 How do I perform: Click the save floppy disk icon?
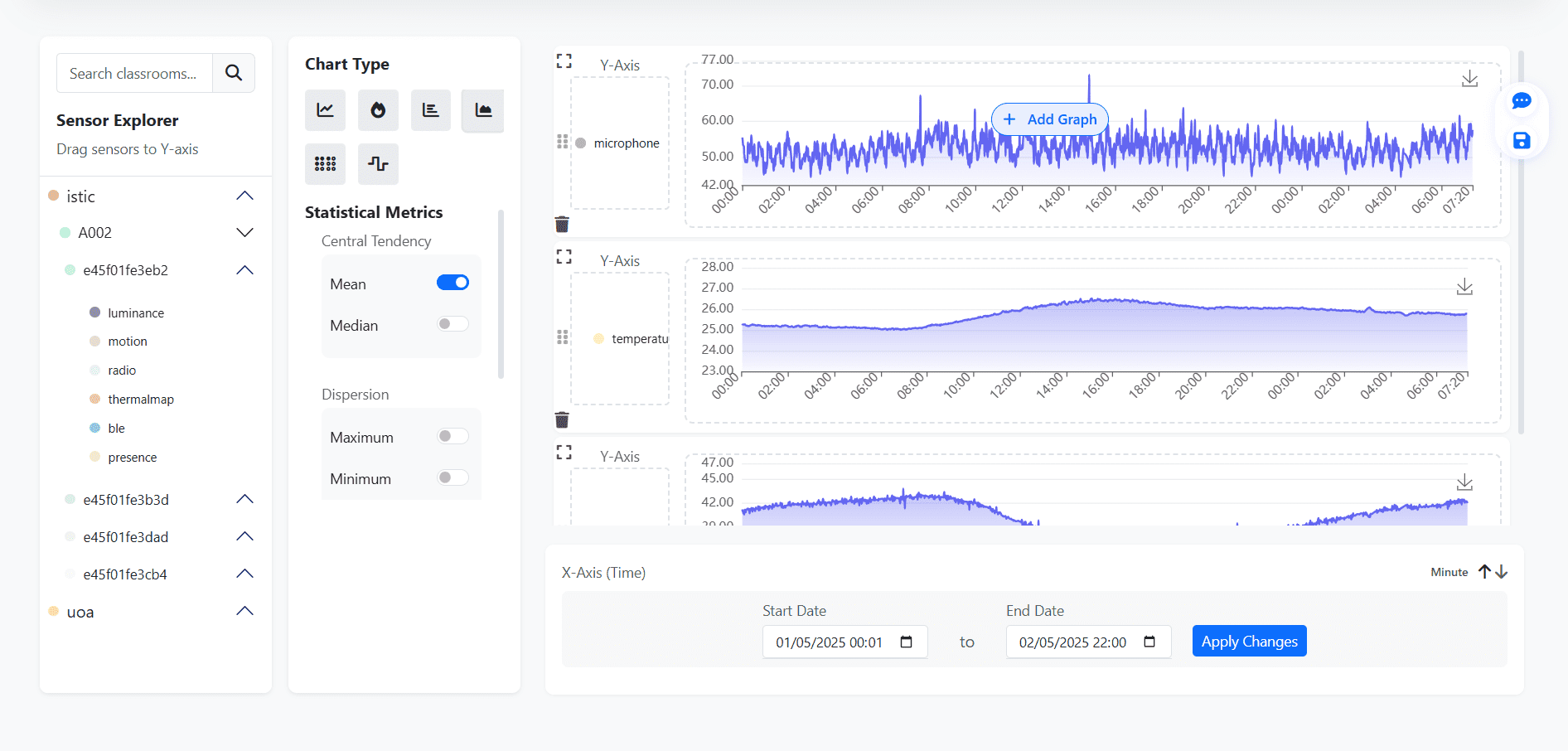1522,141
